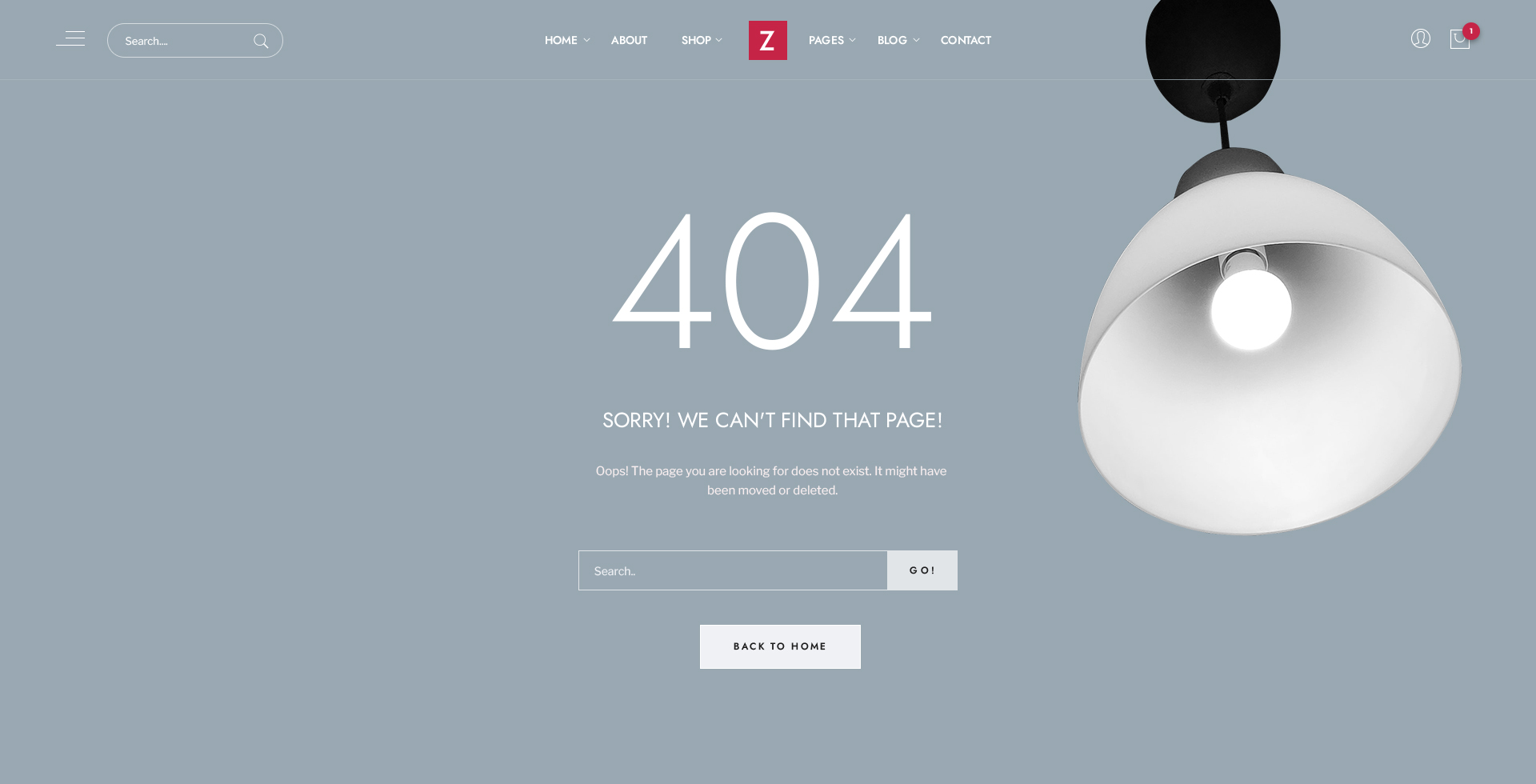
Task: Click the red Z logo
Action: tap(768, 40)
